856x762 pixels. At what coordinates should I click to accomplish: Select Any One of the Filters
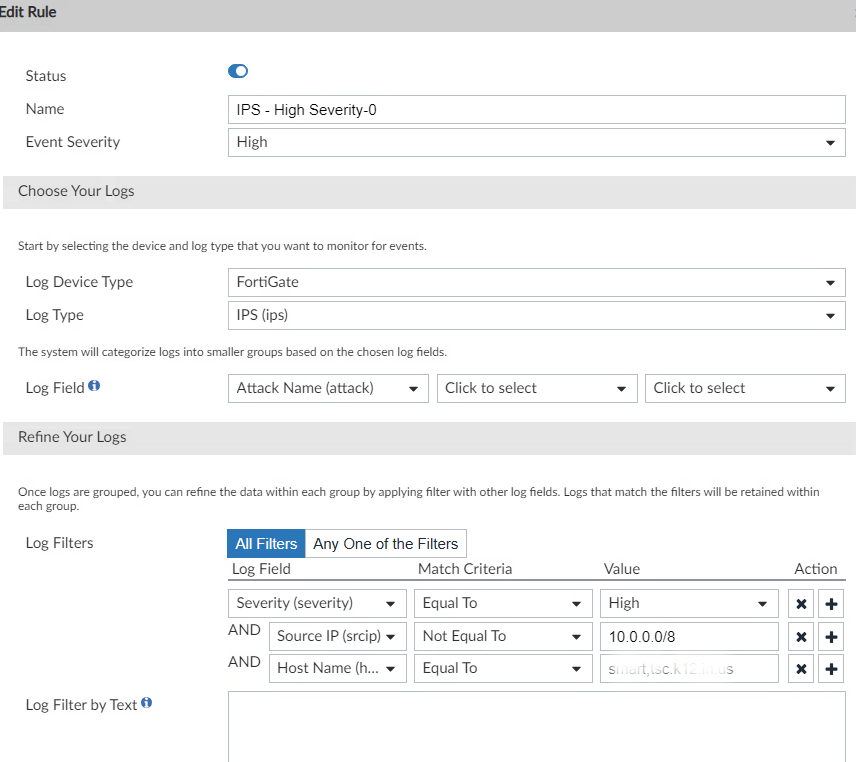coord(385,544)
